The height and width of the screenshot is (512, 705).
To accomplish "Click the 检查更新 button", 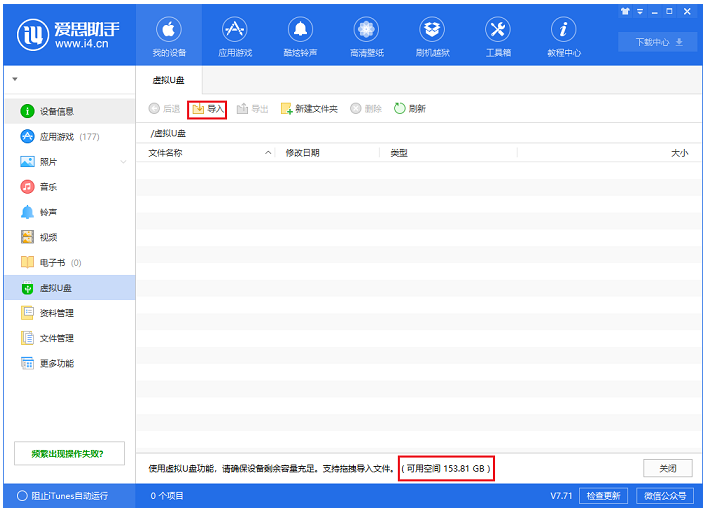I will [603, 496].
